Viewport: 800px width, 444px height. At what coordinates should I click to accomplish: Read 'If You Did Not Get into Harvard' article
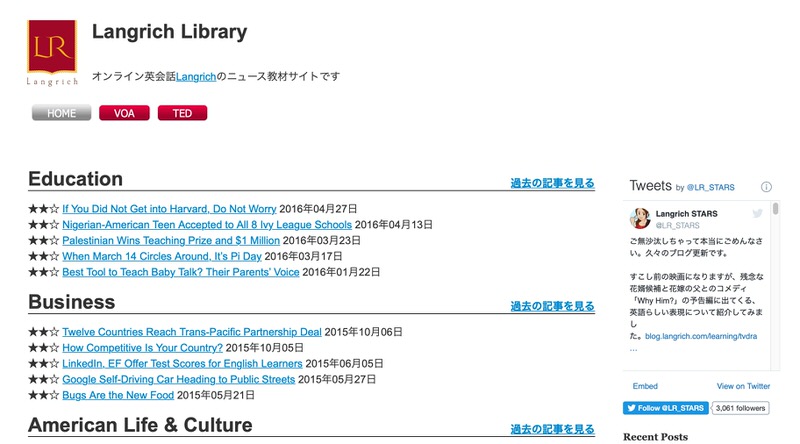tap(169, 209)
